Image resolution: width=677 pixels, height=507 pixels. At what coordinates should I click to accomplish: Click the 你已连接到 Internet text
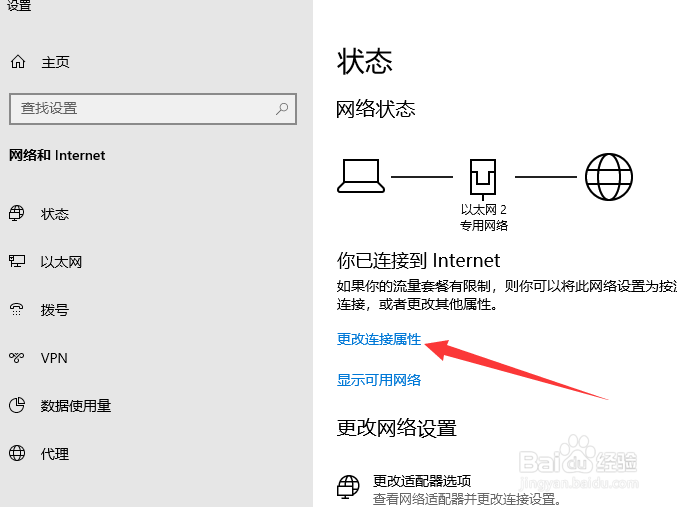tap(418, 260)
